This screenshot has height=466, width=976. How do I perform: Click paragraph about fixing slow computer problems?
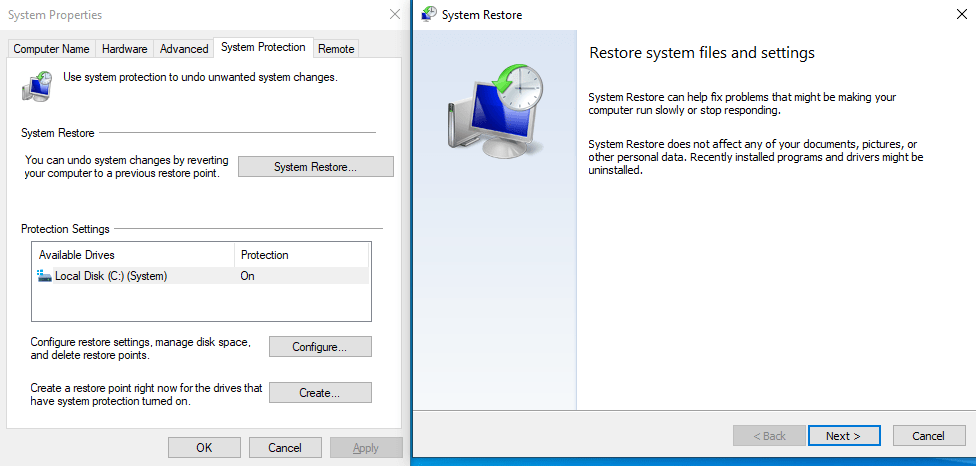pos(742,104)
